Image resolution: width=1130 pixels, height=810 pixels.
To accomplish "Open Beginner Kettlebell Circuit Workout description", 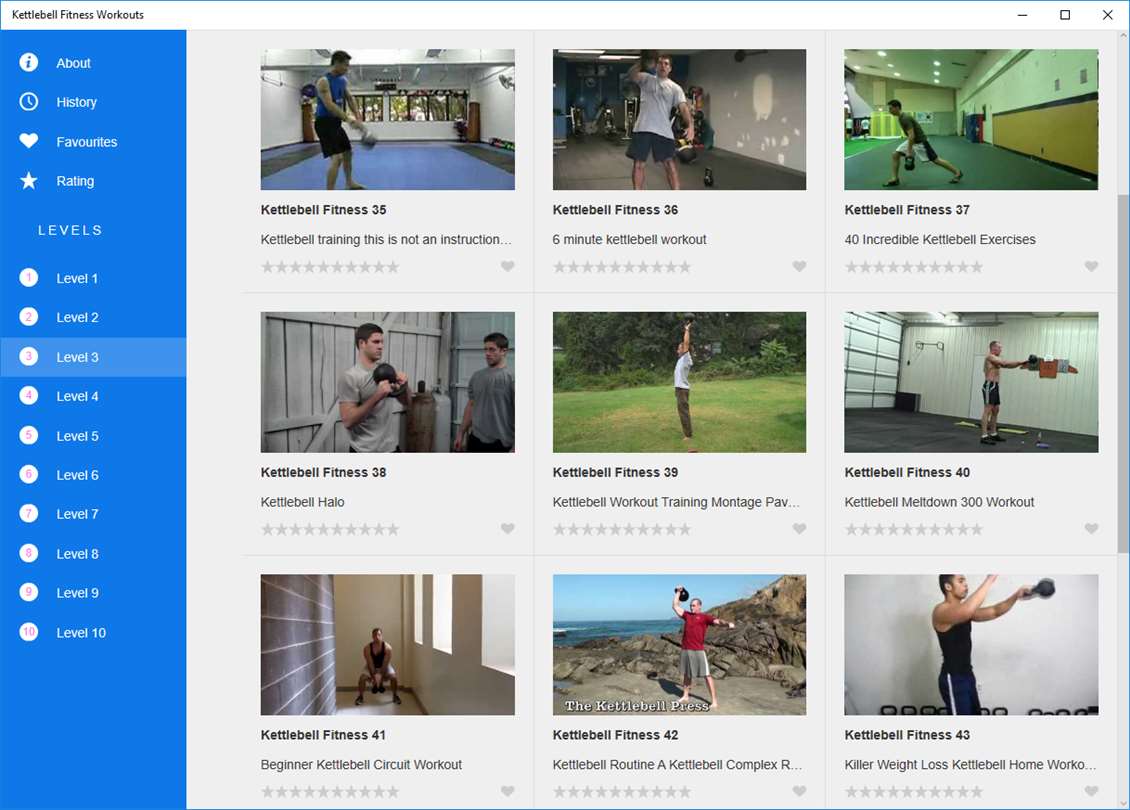I will (x=361, y=765).
